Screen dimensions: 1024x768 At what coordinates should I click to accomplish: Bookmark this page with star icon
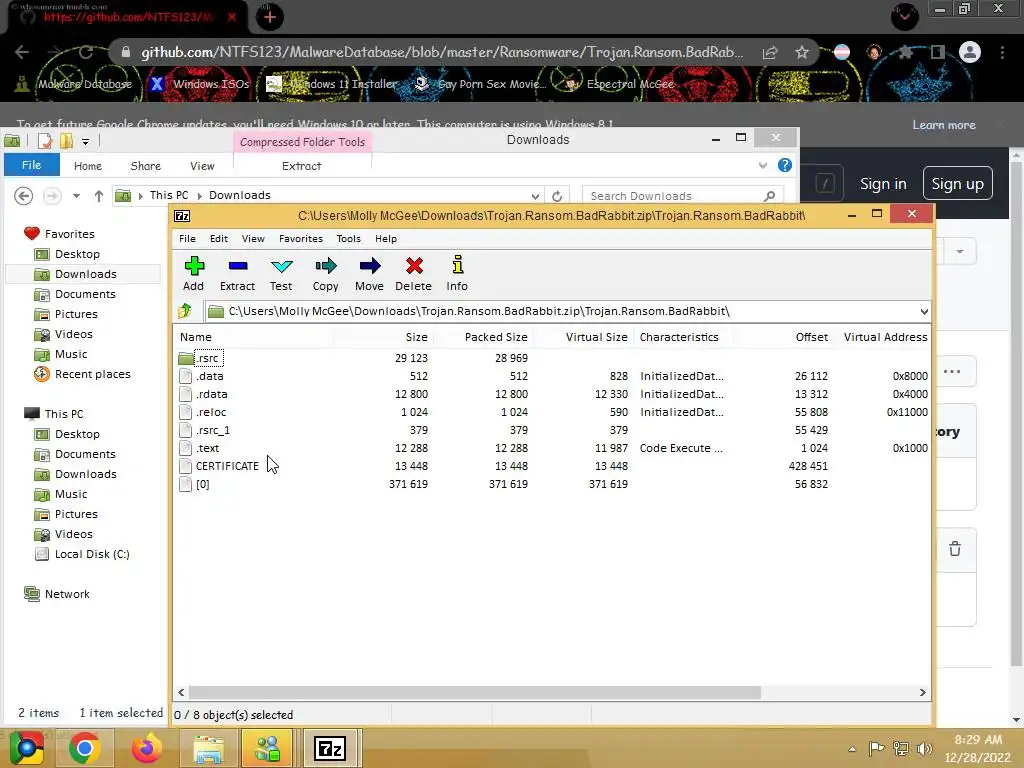tap(802, 52)
